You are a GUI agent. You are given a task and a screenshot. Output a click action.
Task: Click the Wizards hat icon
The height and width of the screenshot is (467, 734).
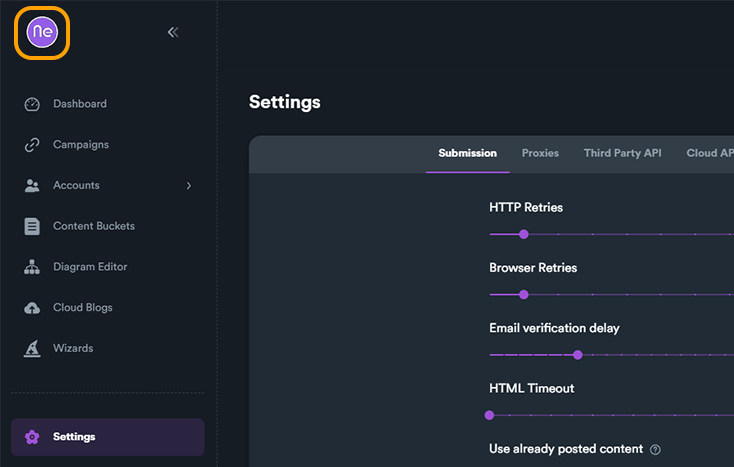coord(32,348)
